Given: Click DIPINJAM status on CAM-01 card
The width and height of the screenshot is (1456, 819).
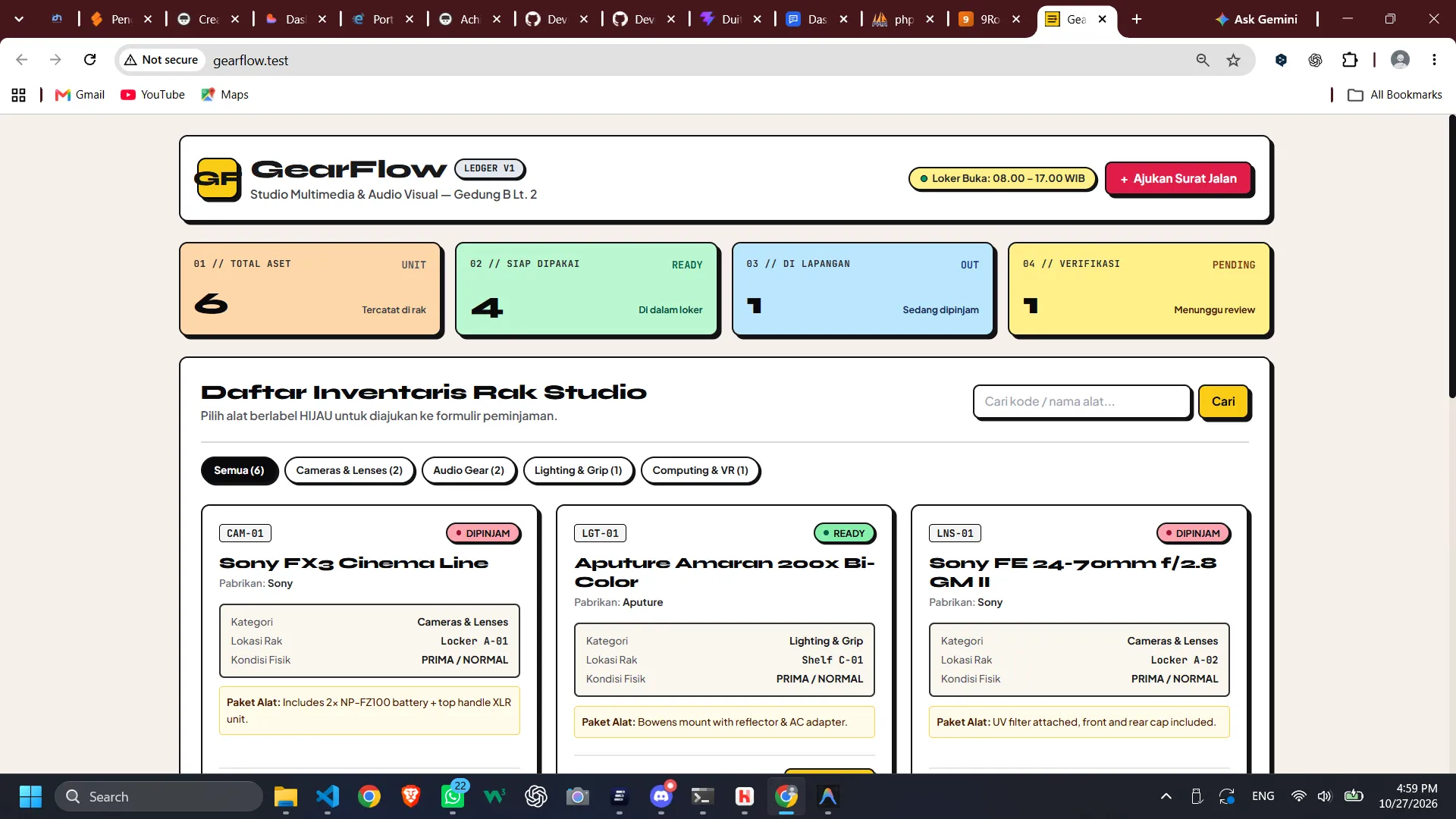Looking at the screenshot, I should tap(482, 533).
